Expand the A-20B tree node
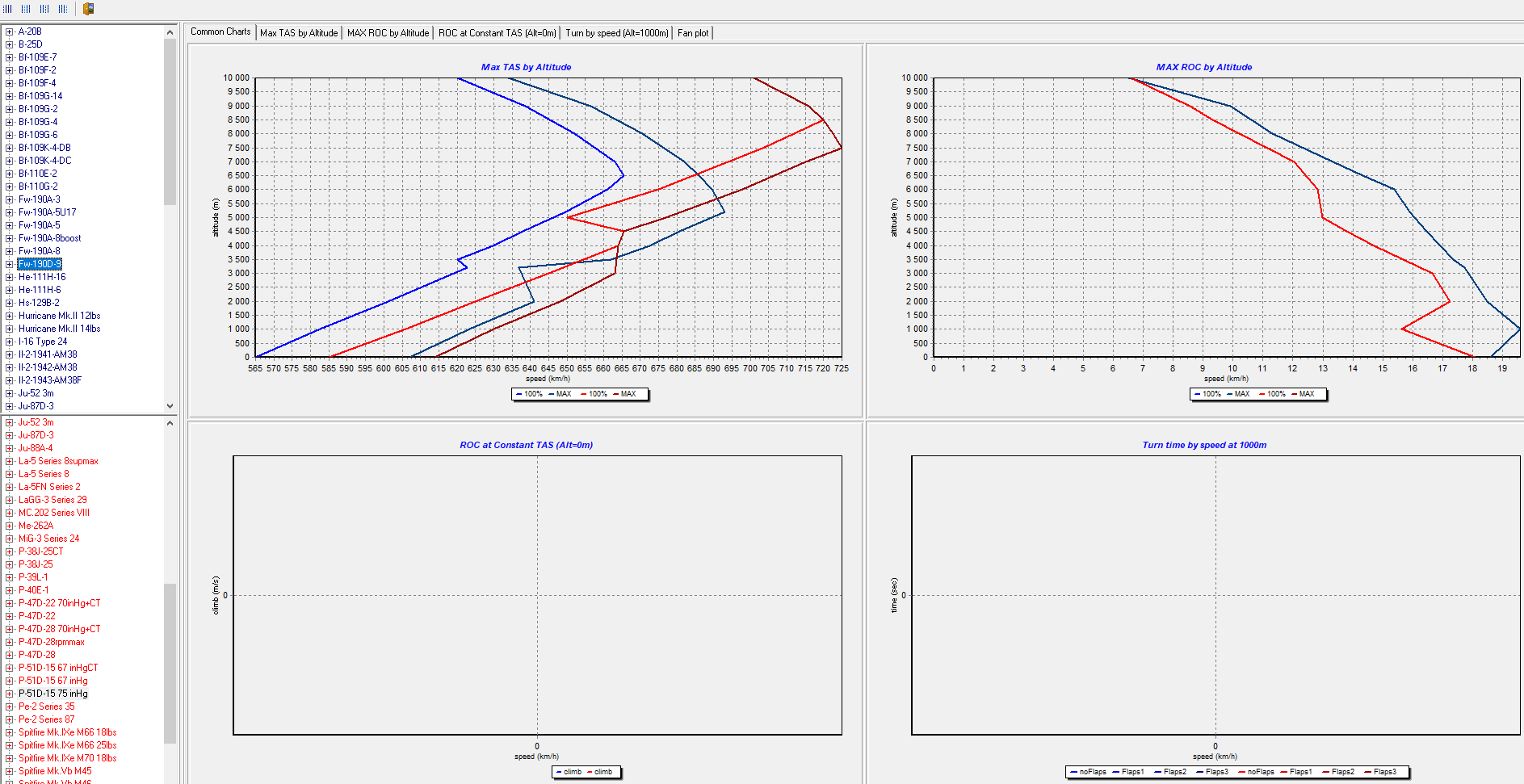The image size is (1524, 784). [9, 31]
